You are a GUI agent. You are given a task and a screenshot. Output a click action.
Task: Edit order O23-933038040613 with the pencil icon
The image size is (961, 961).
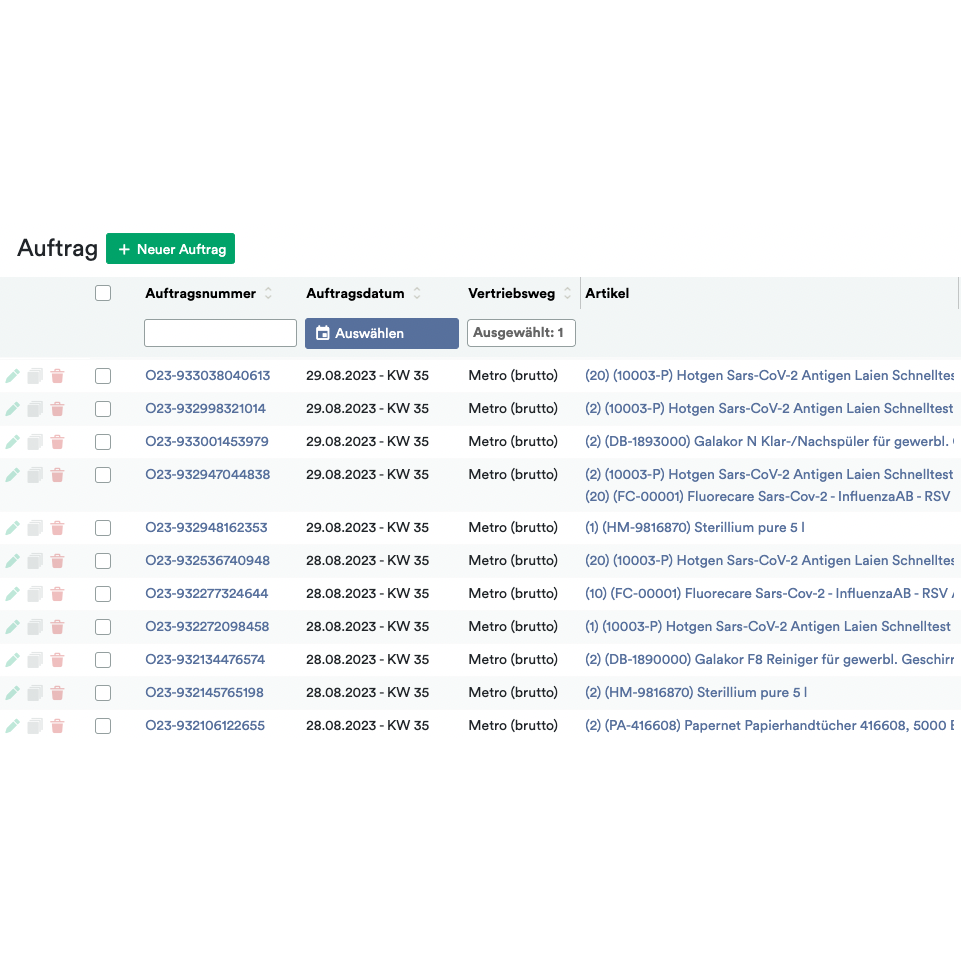click(x=13, y=375)
